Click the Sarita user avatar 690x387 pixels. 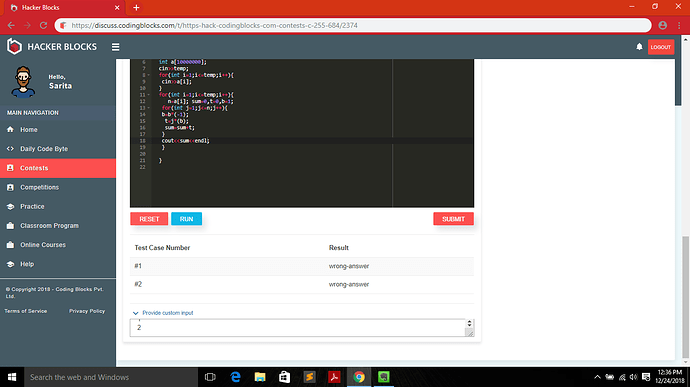point(23,81)
